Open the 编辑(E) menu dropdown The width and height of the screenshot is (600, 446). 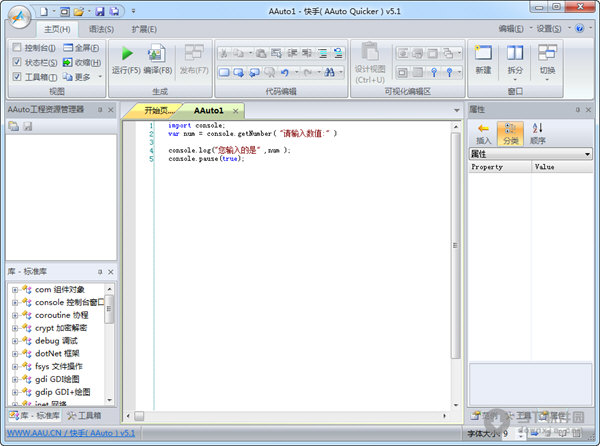(x=515, y=29)
